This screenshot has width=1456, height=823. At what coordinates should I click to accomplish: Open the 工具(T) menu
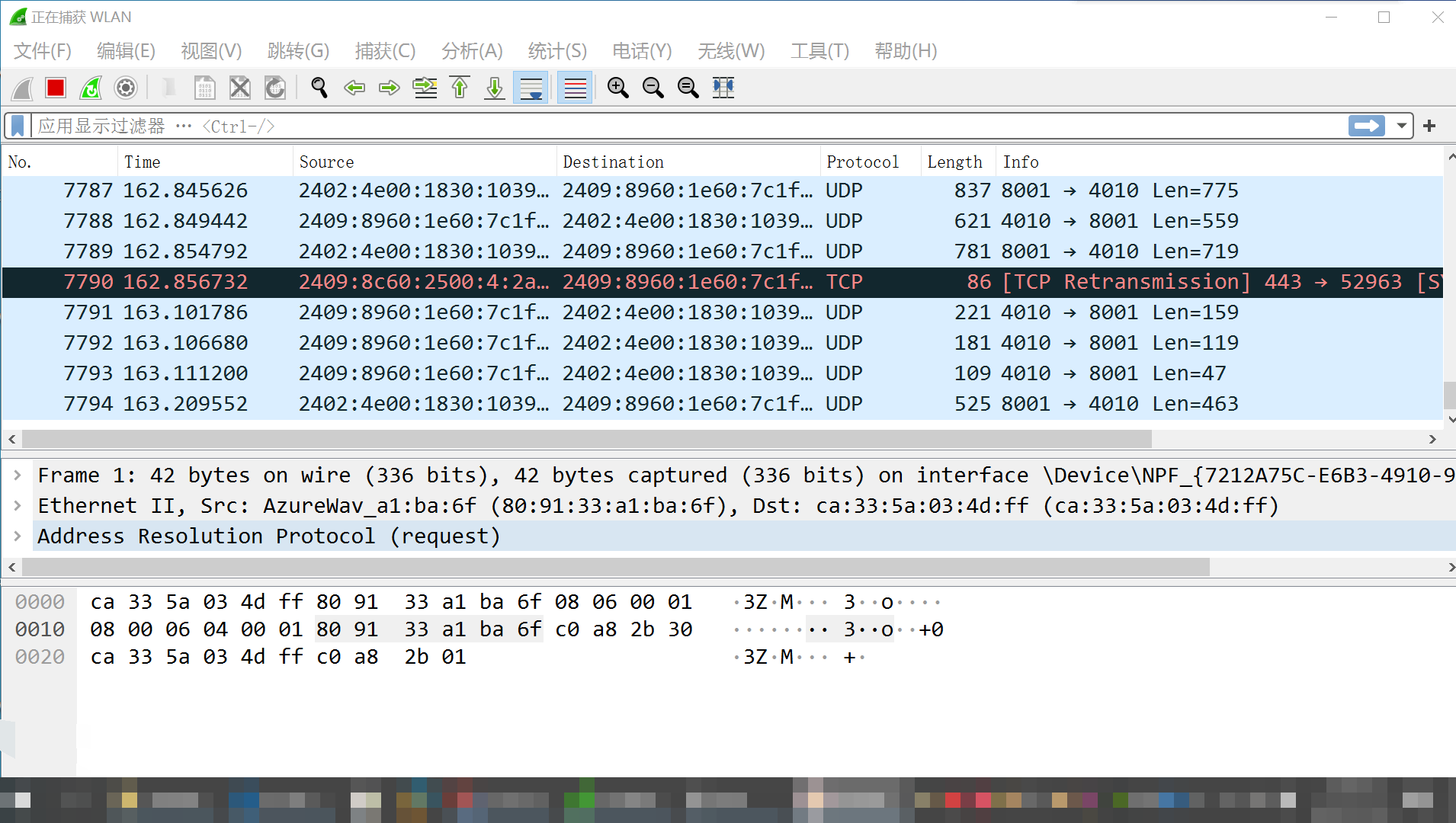click(819, 51)
